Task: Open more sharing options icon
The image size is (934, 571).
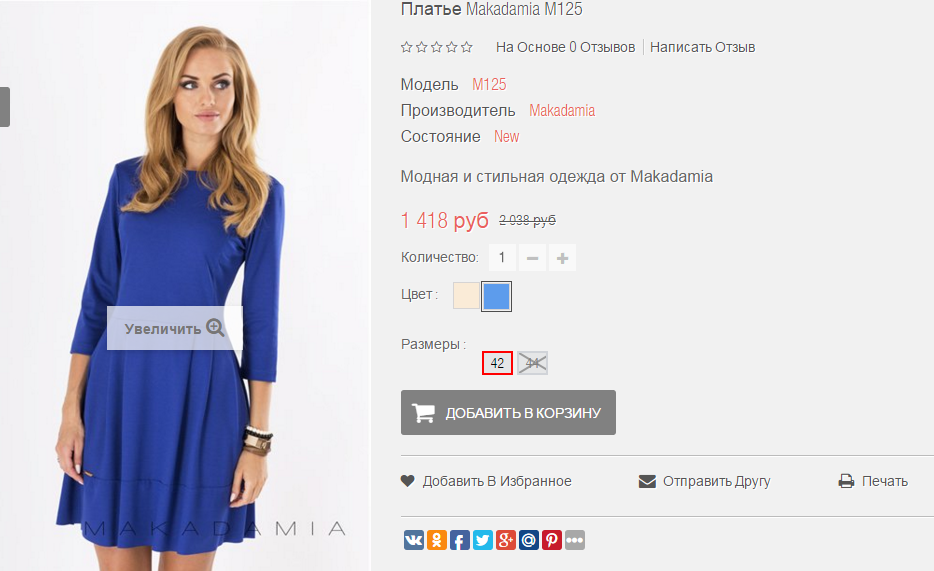Action: [575, 540]
